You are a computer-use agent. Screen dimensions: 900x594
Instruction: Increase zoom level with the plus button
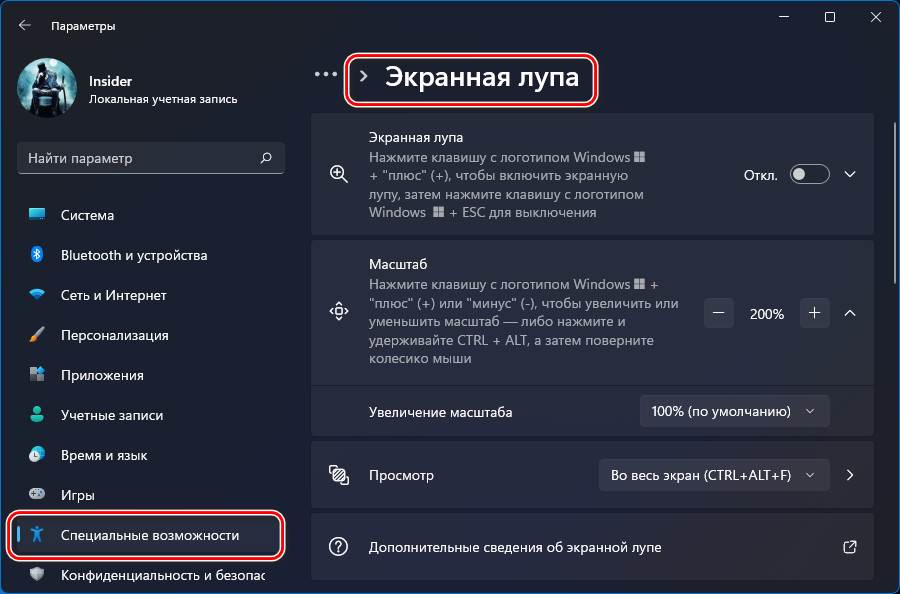[814, 313]
